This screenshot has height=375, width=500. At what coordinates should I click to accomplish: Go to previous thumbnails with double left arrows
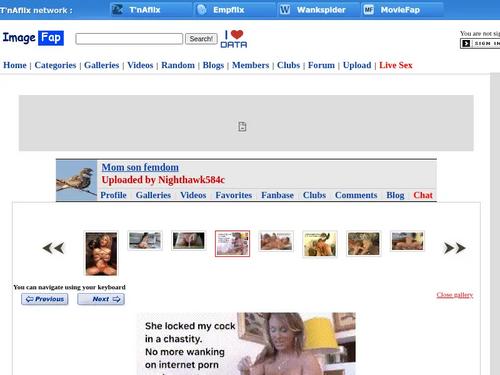(x=53, y=248)
